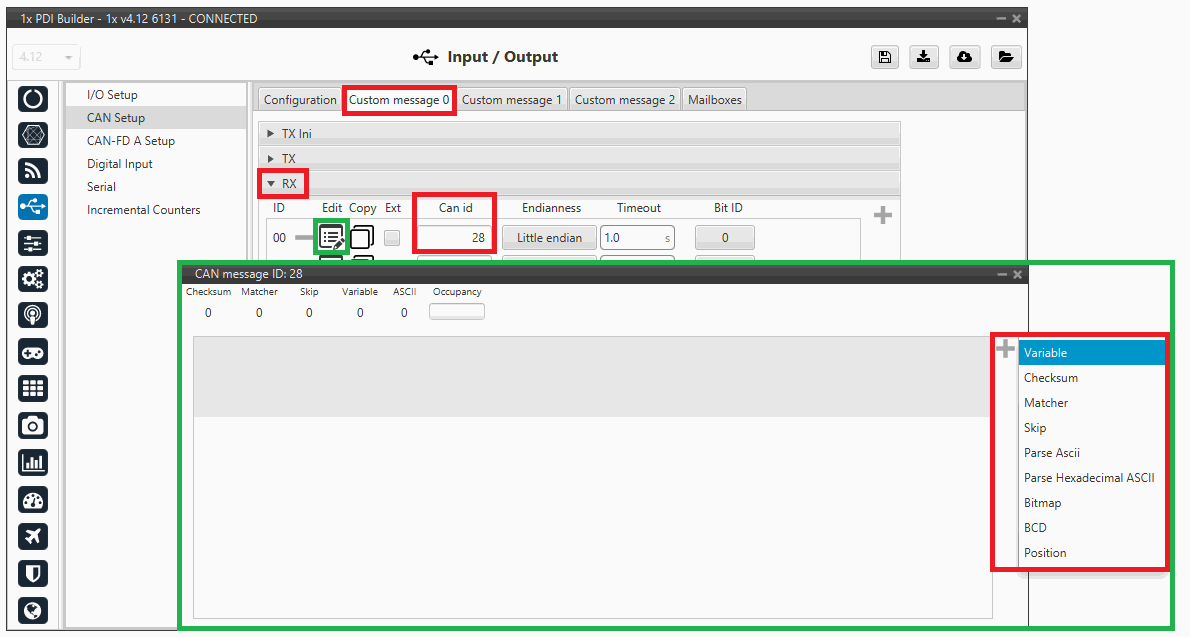The height and width of the screenshot is (637, 1190).
Task: Select the USB Input/Output sidebar icon
Action: 33,207
